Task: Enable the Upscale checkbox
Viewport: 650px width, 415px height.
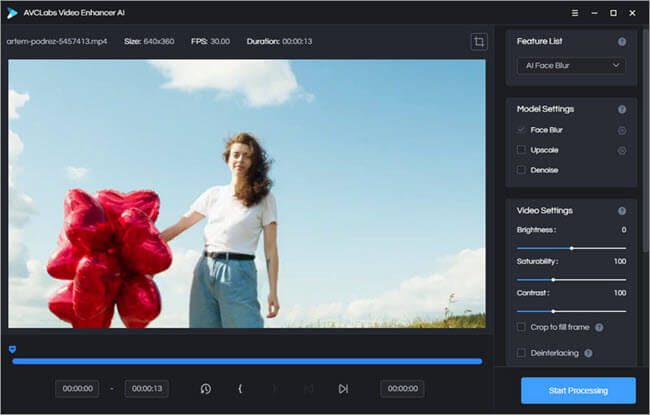Action: pos(521,150)
